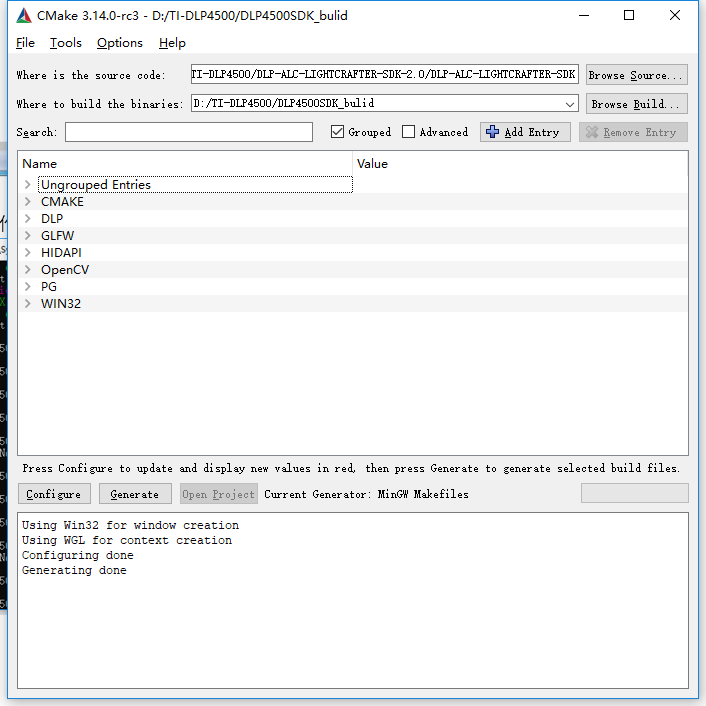
Task: Click the Value column header
Action: pyautogui.click(x=372, y=163)
